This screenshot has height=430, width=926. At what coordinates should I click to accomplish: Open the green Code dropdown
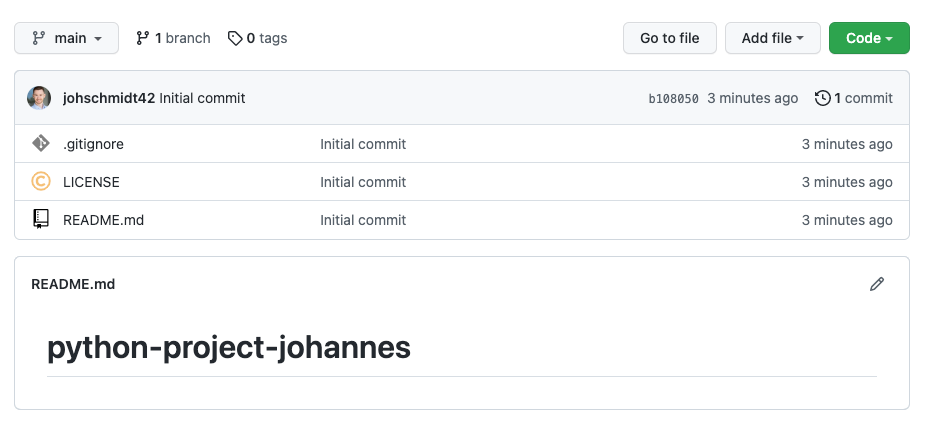[x=869, y=38]
